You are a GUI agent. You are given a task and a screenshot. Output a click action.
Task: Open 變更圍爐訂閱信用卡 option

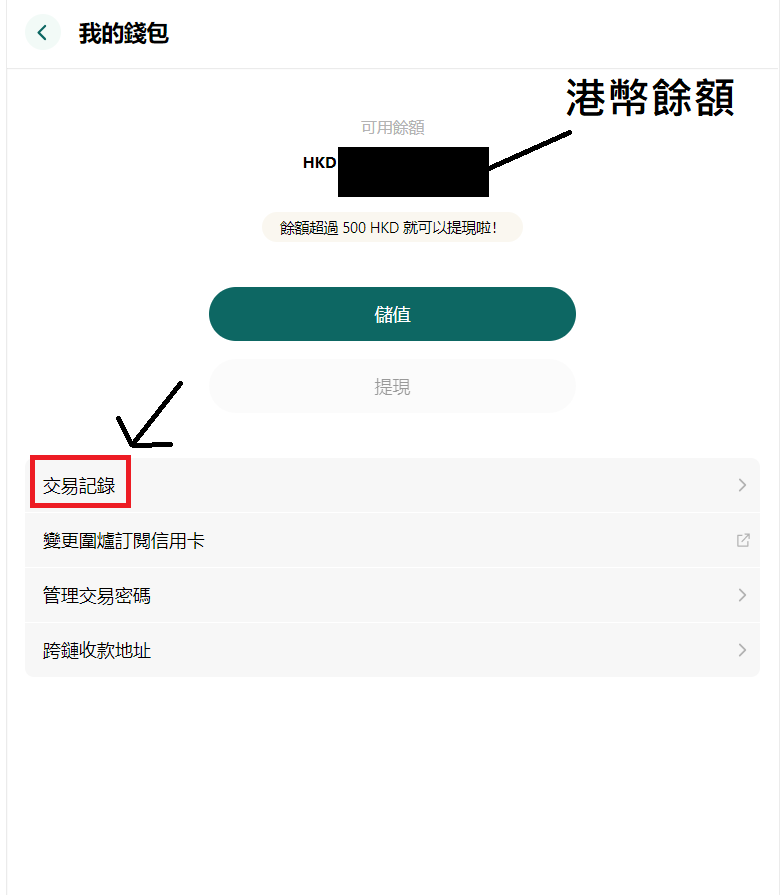392,540
